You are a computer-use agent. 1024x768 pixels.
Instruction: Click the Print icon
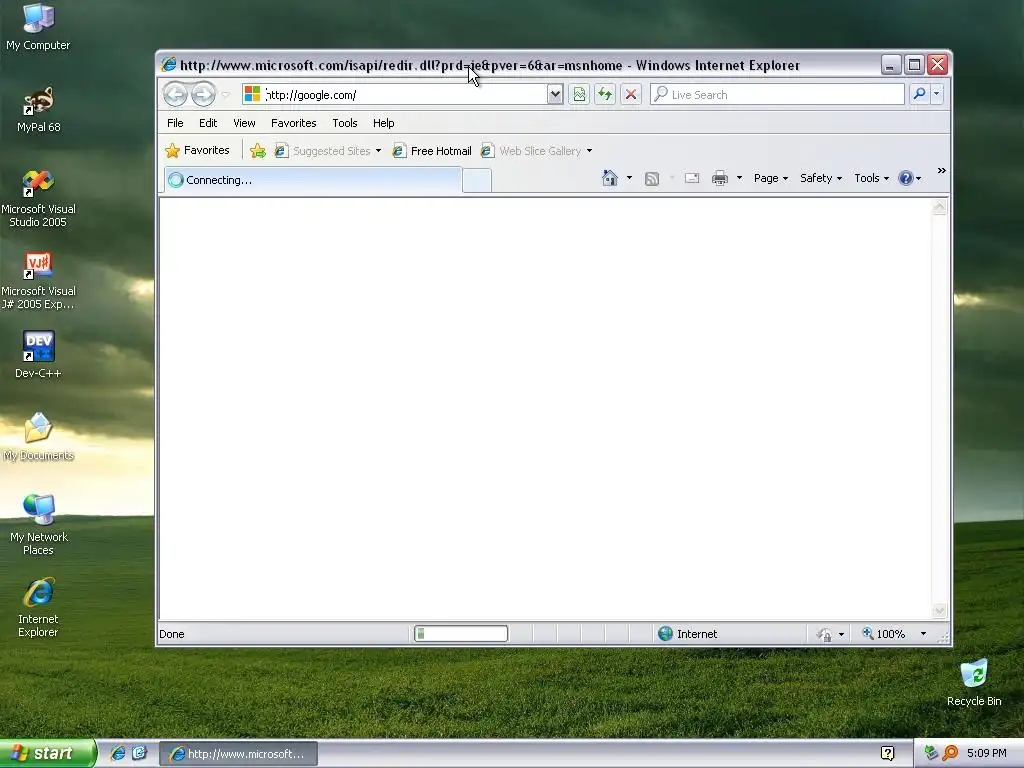[x=720, y=178]
